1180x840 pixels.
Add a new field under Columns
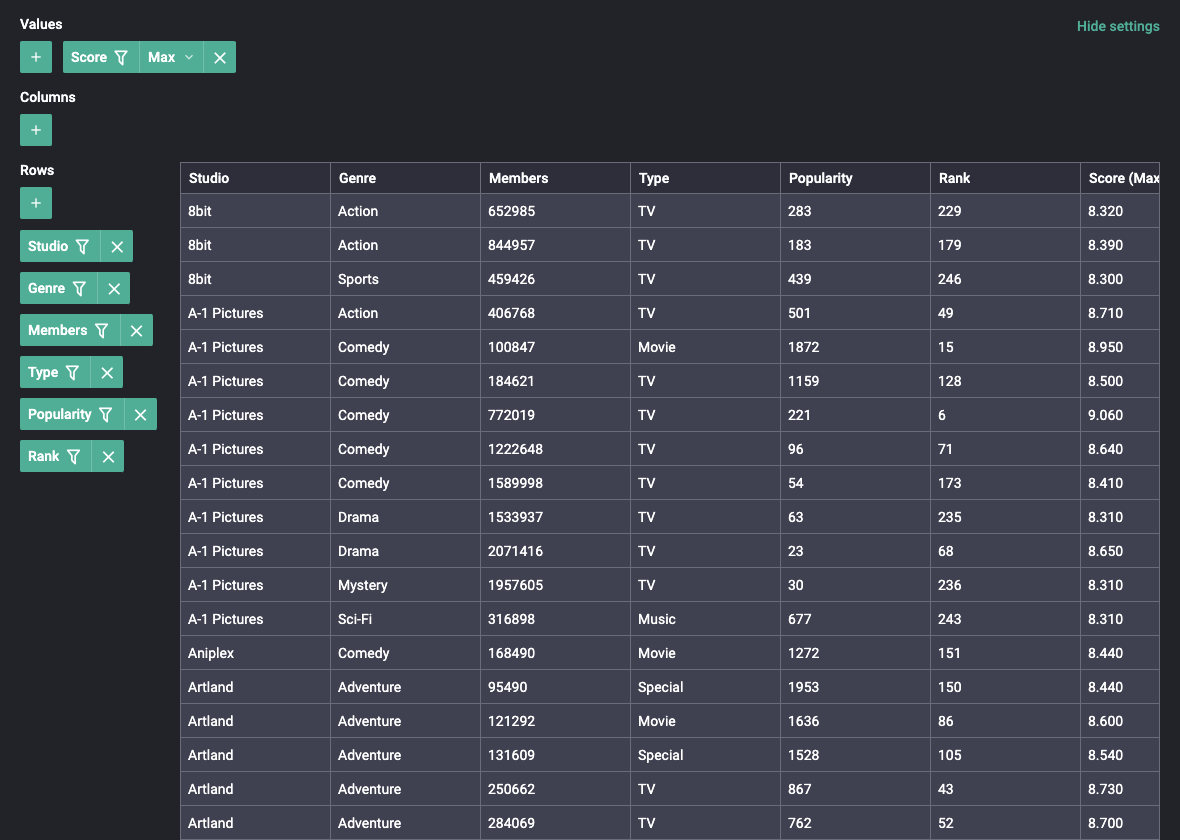[x=36, y=130]
